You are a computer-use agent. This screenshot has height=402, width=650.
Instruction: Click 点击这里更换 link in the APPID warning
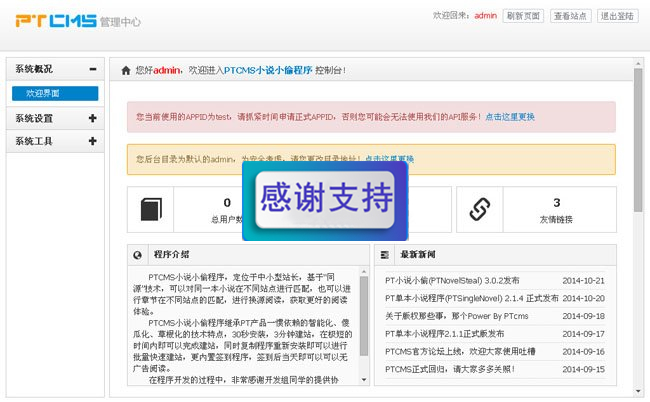tap(510, 117)
